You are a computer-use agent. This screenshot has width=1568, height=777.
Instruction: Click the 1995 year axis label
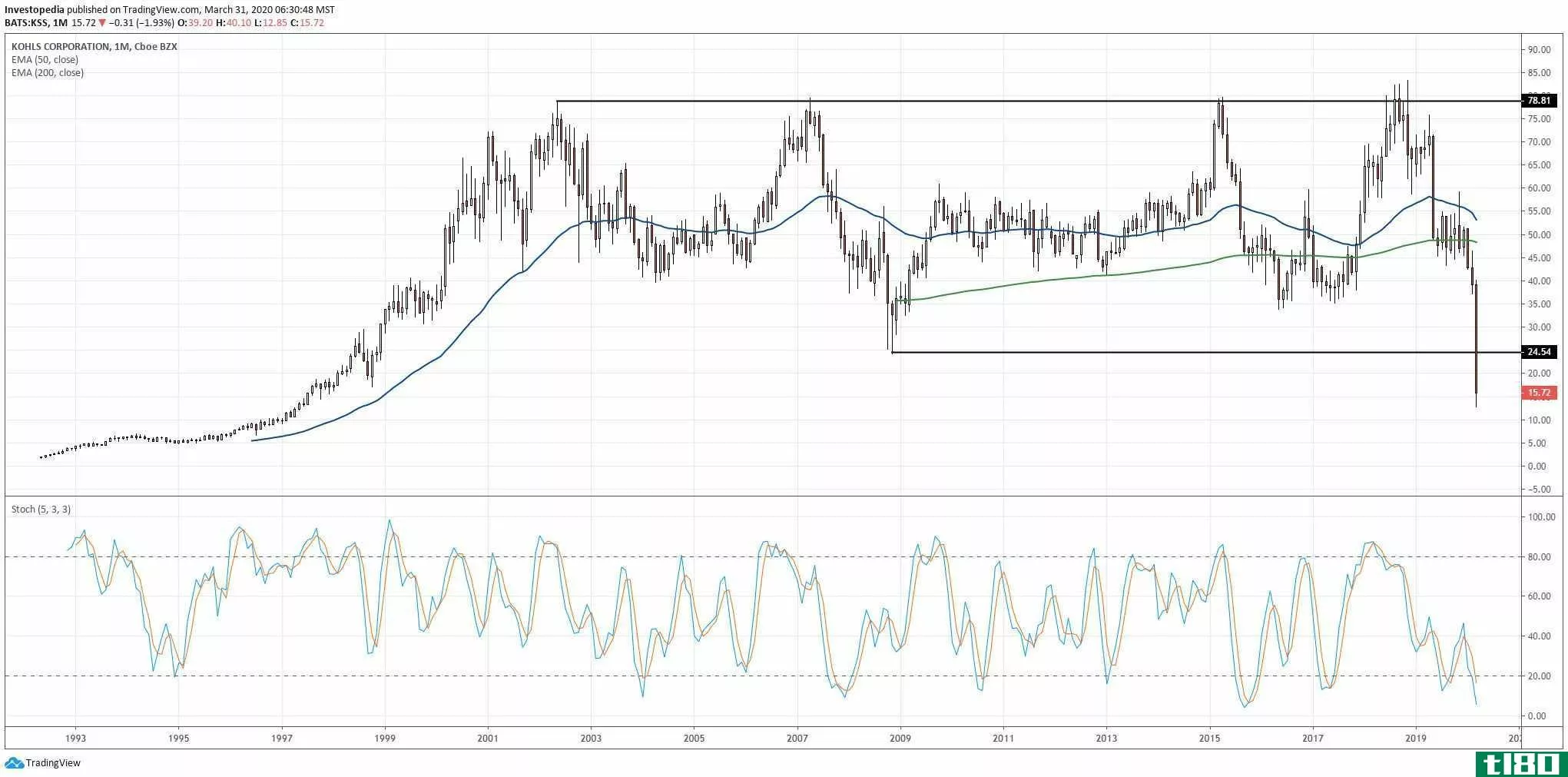(178, 739)
